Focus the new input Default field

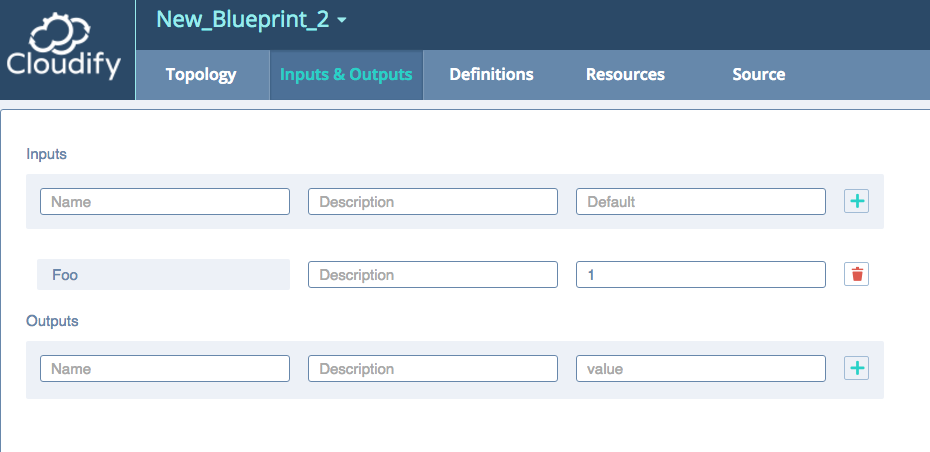pyautogui.click(x=701, y=202)
